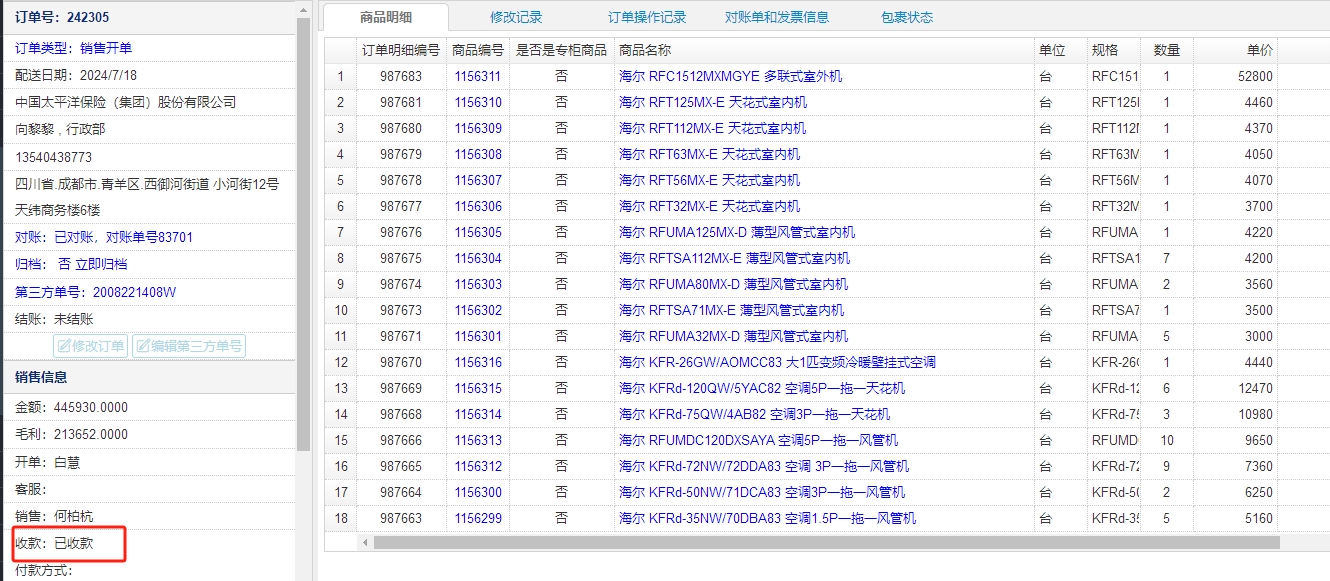The image size is (1330, 581).
Task: Click the 修改订单 button
Action: (91, 346)
